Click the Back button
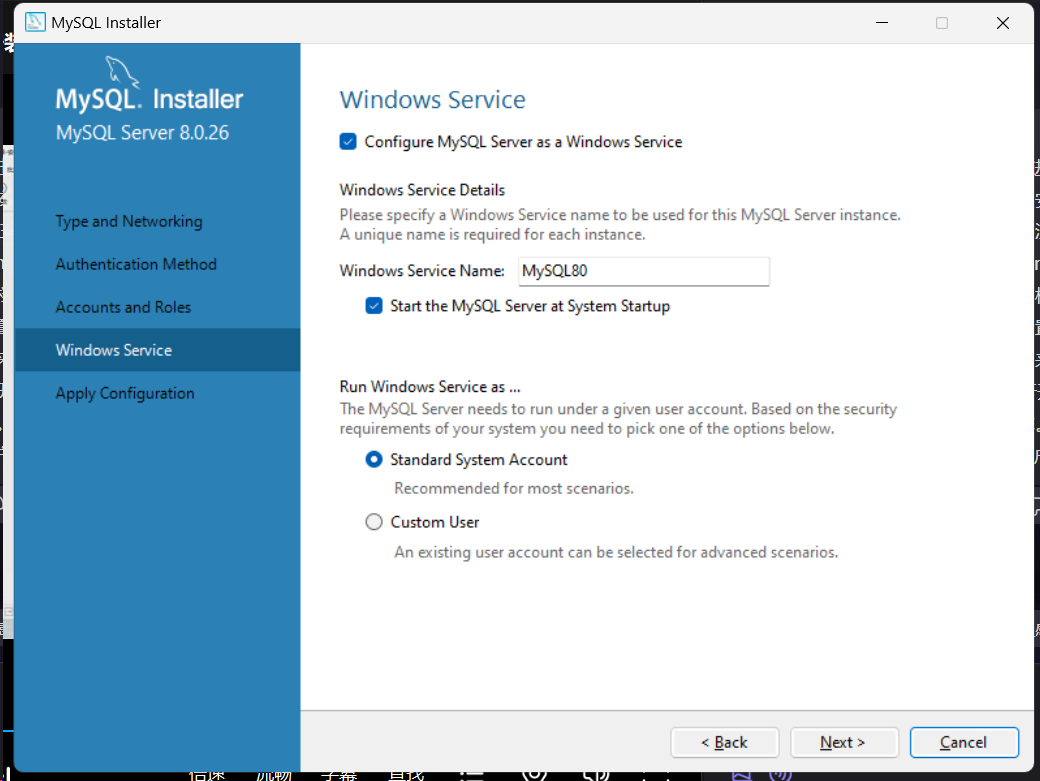 tap(724, 743)
